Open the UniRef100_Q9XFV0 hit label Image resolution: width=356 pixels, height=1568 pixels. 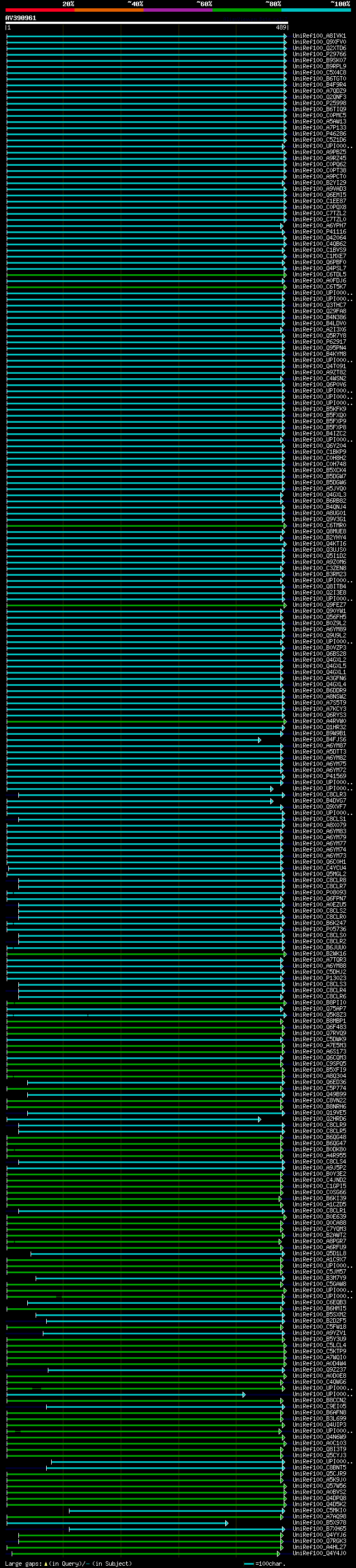pyautogui.click(x=319, y=42)
